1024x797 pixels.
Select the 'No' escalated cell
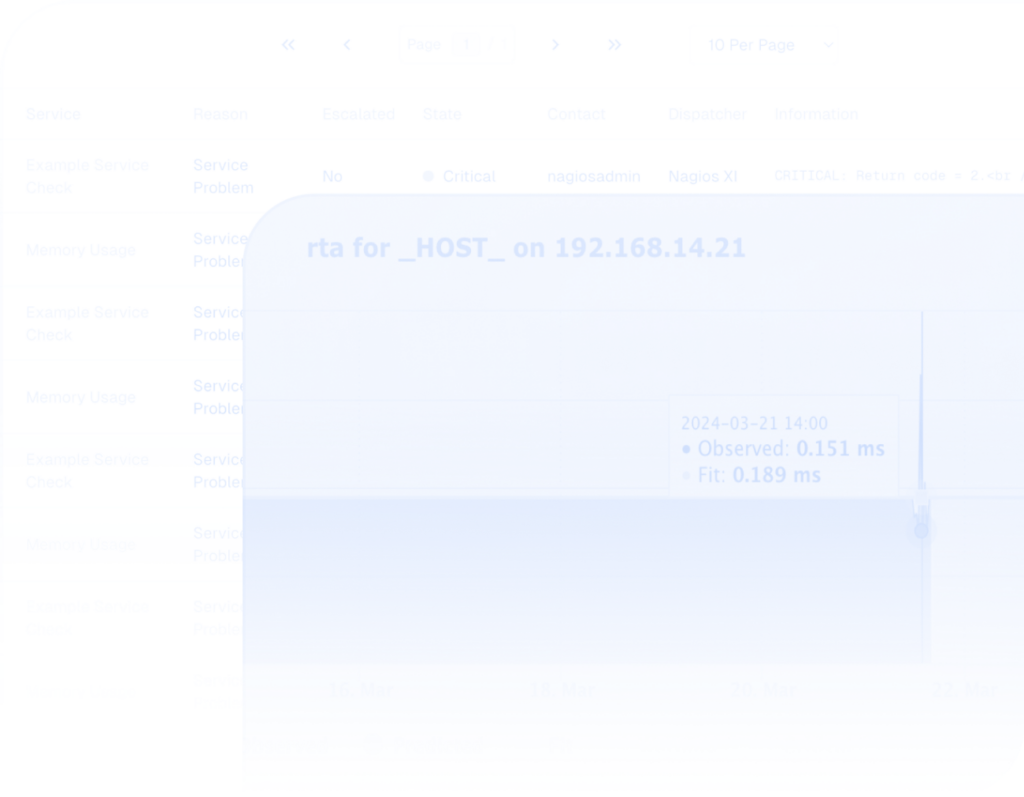coord(332,176)
